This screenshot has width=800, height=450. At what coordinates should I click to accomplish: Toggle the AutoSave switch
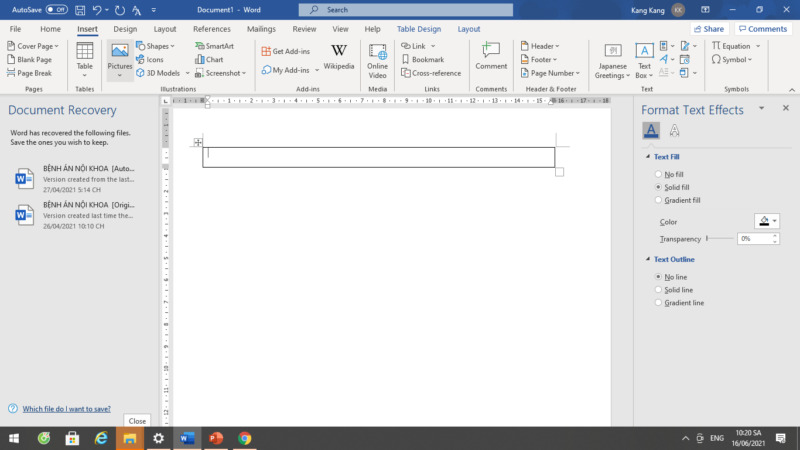[x=56, y=10]
